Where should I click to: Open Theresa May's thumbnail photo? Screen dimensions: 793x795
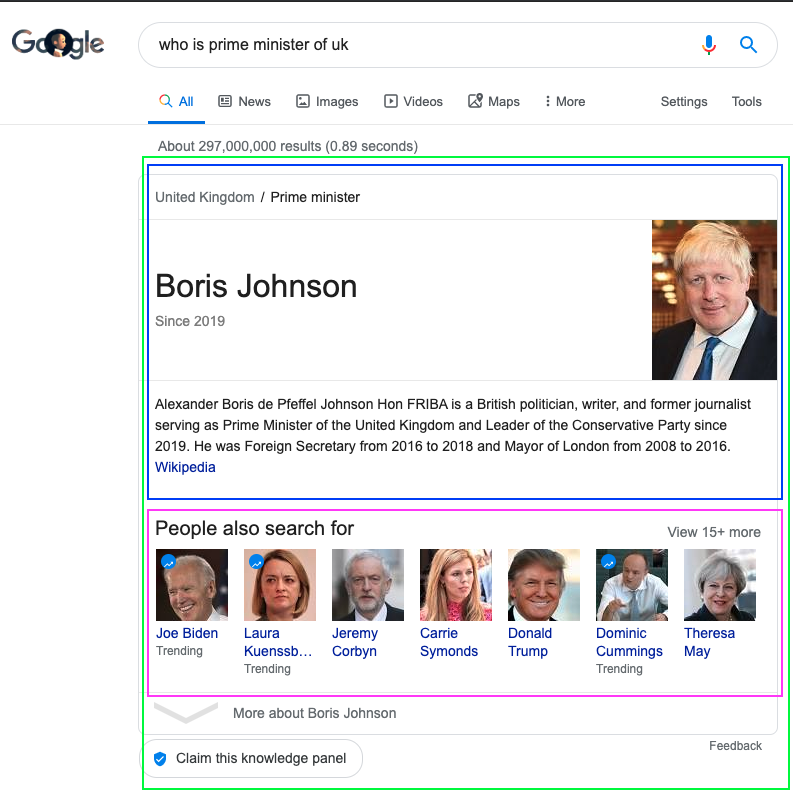coord(719,585)
